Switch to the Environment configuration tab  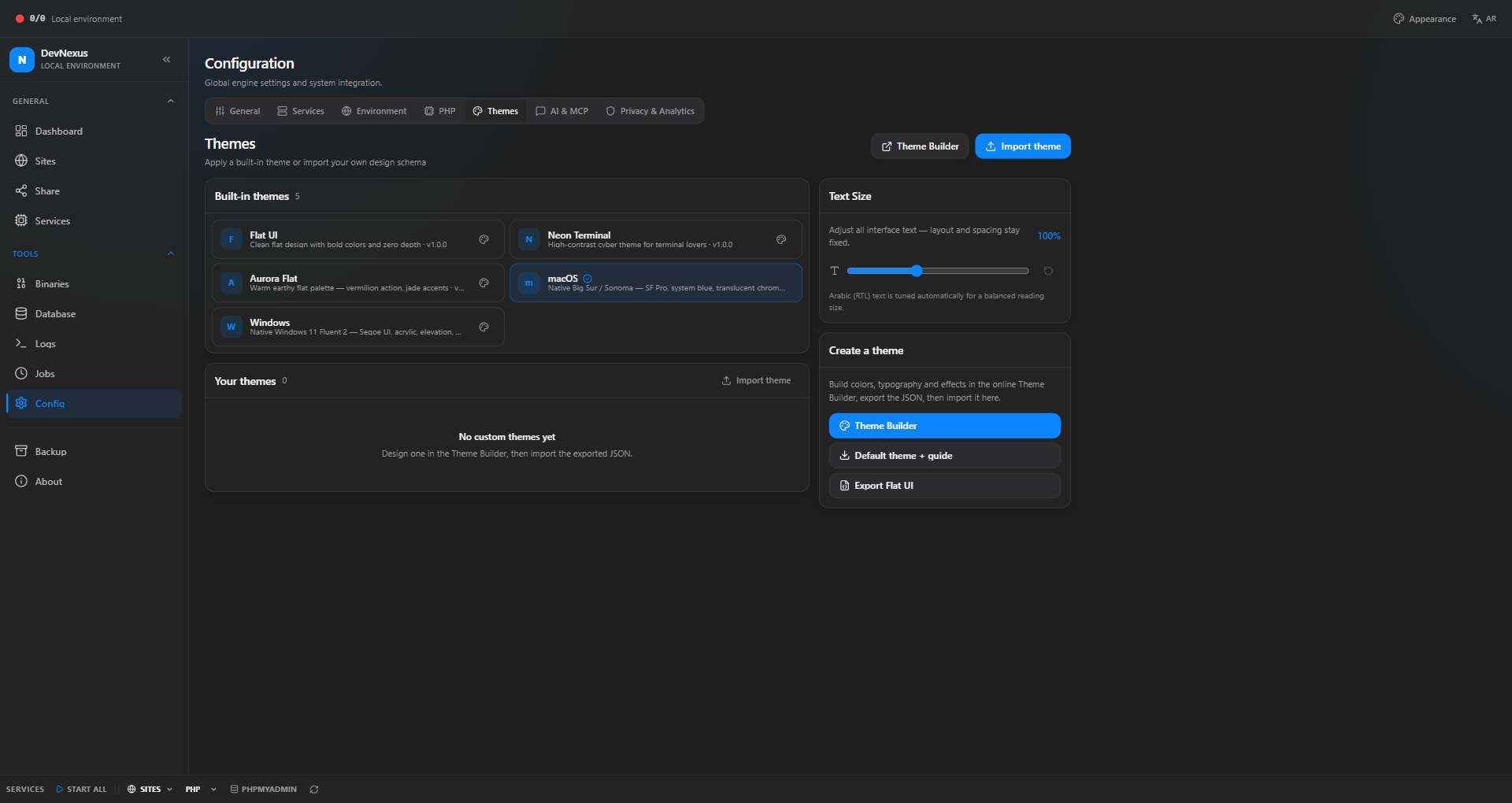coord(374,111)
